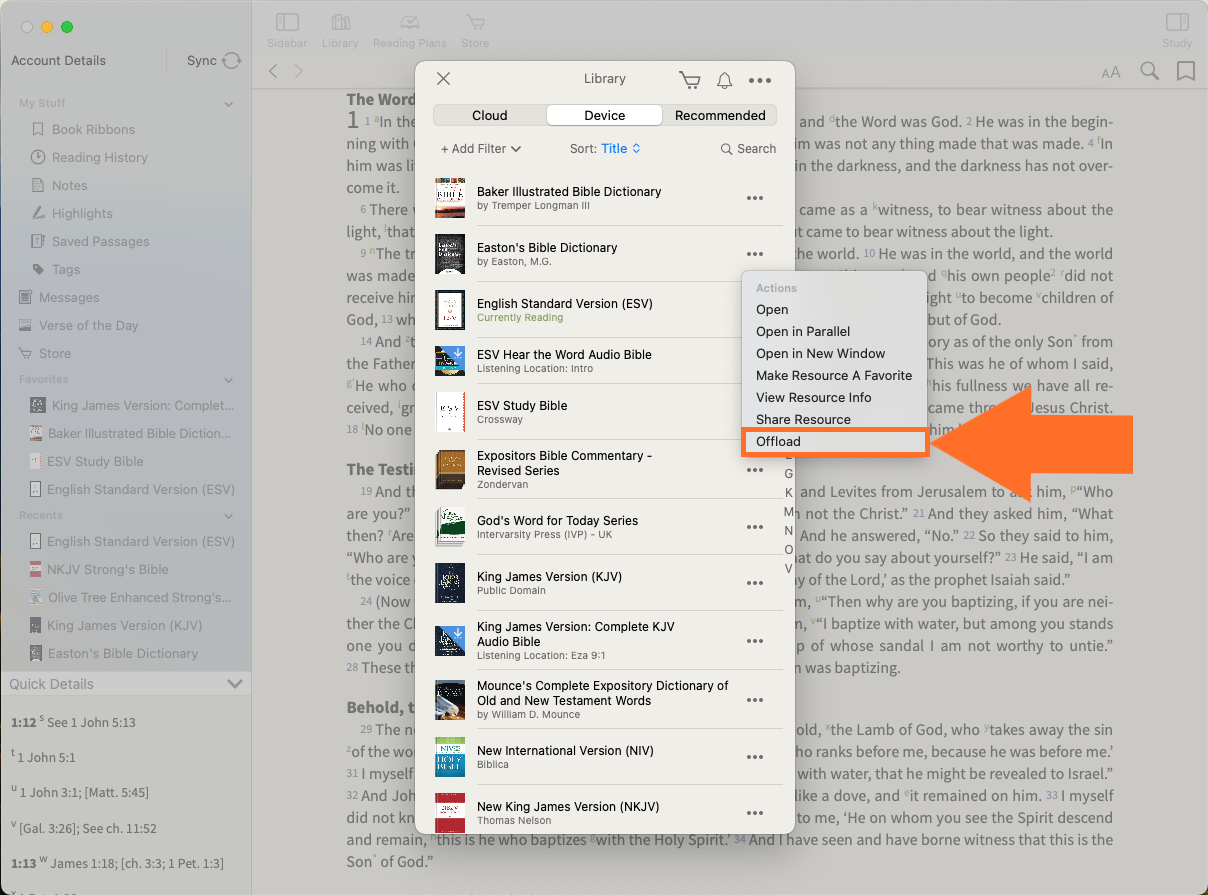Image resolution: width=1208 pixels, height=895 pixels.
Task: Select English Standard Version (ESV) in Library list
Action: point(605,310)
